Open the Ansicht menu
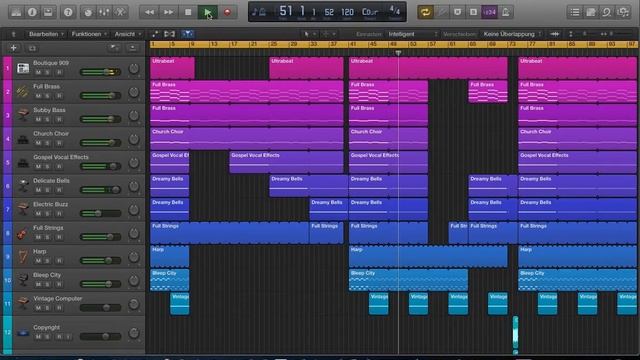Screen dimensions: 640x360 click(x=127, y=34)
